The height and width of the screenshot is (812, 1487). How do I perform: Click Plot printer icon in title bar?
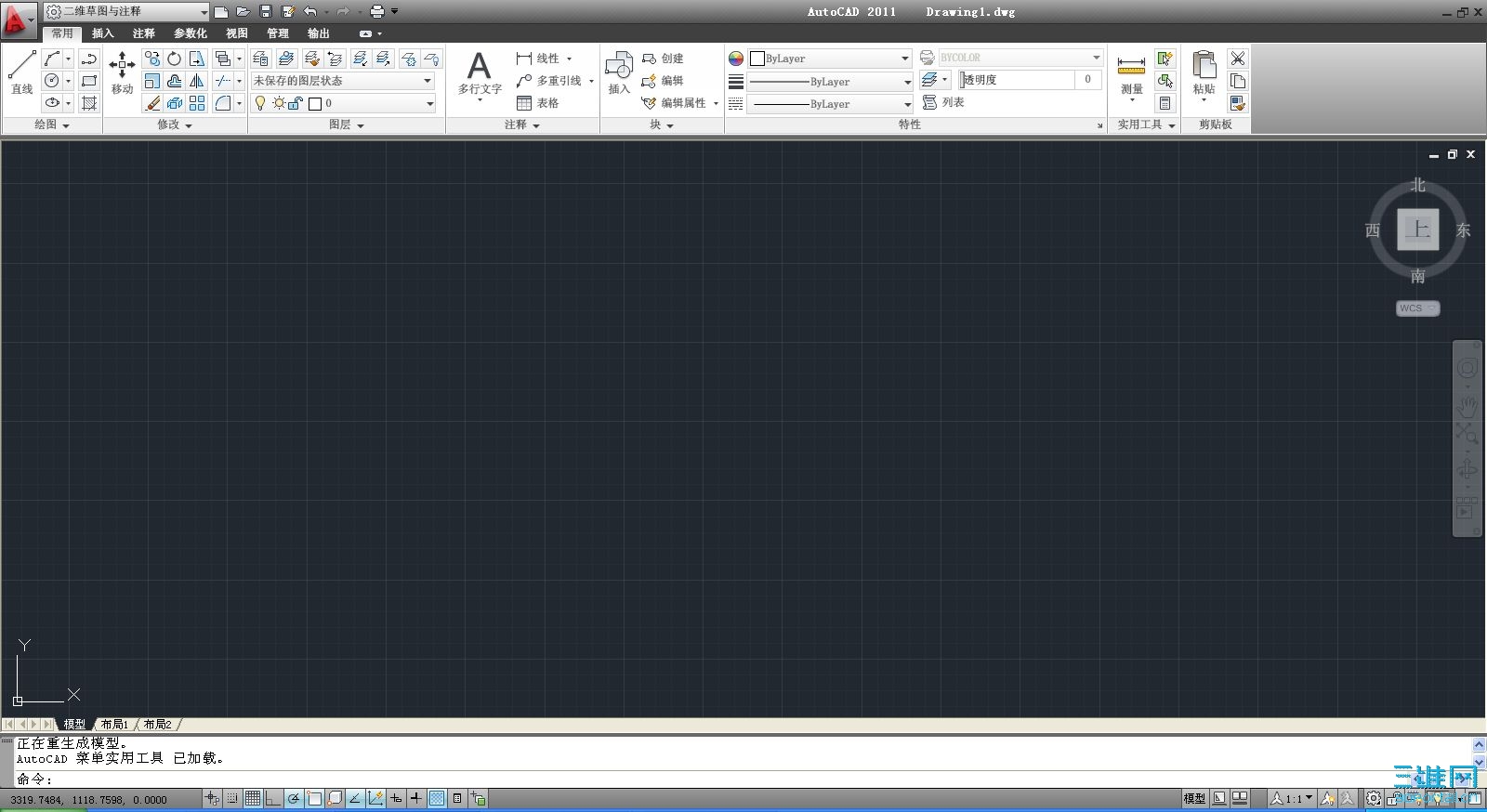(376, 11)
